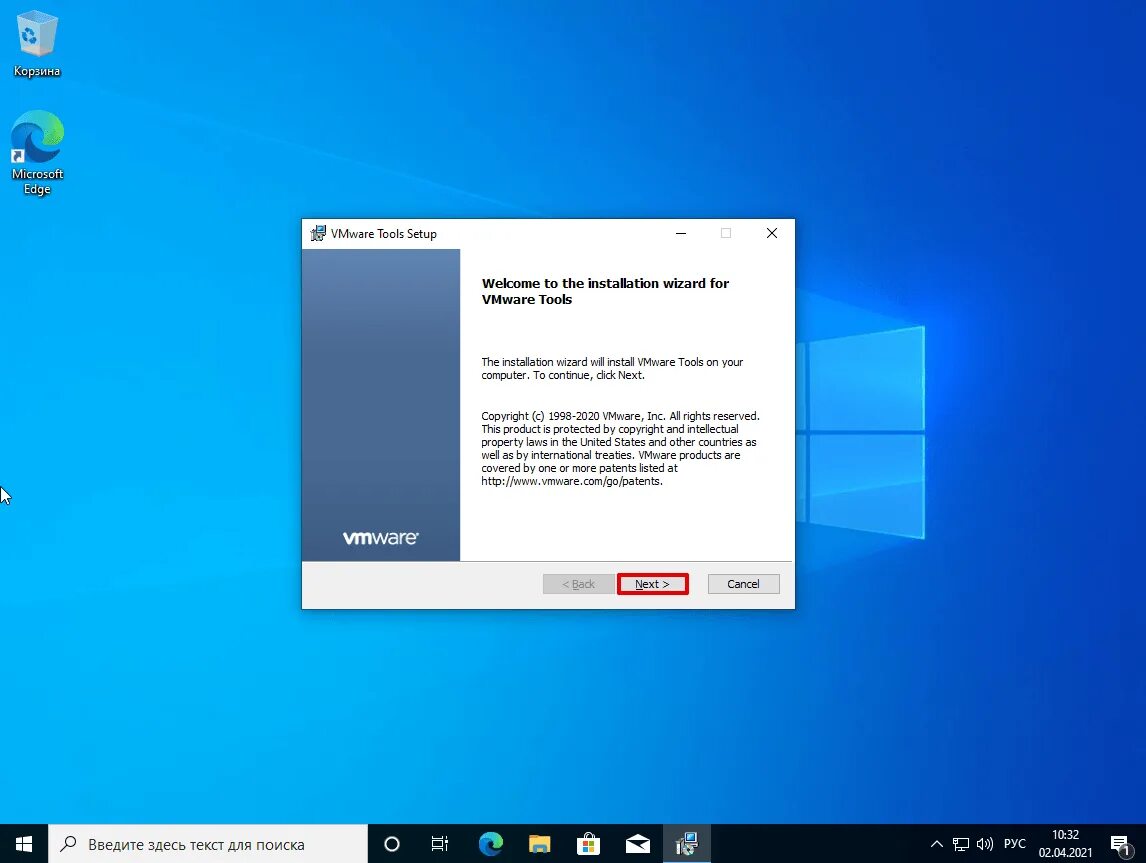Minimize the VMware Tools Setup window
The image size is (1146, 863).
click(681, 233)
